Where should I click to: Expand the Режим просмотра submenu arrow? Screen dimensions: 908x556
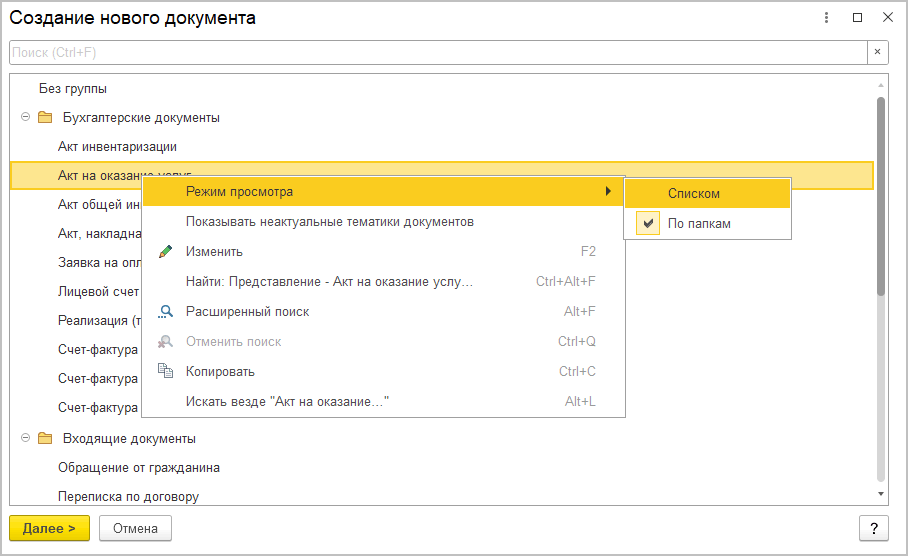(x=608, y=191)
